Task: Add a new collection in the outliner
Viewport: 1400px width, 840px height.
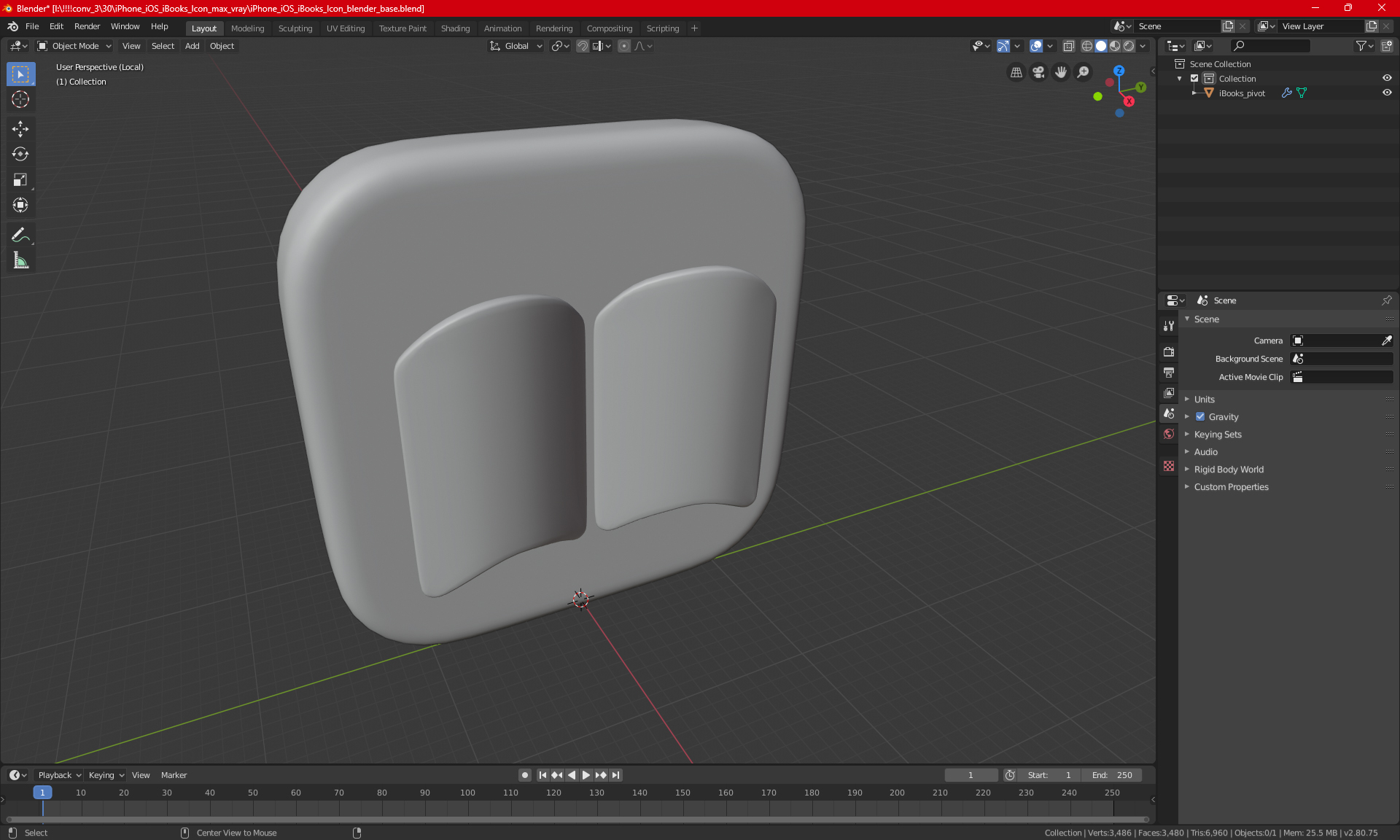Action: click(1387, 46)
